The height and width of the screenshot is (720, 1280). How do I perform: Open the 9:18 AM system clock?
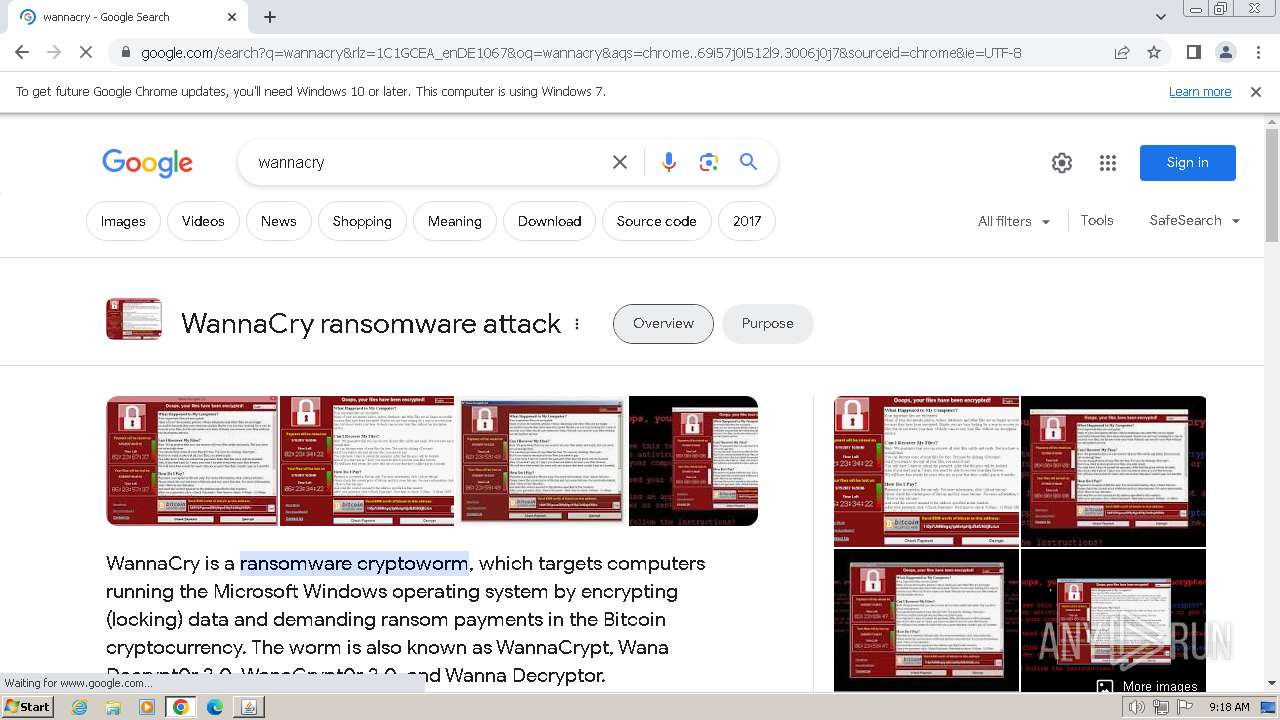pos(1229,707)
